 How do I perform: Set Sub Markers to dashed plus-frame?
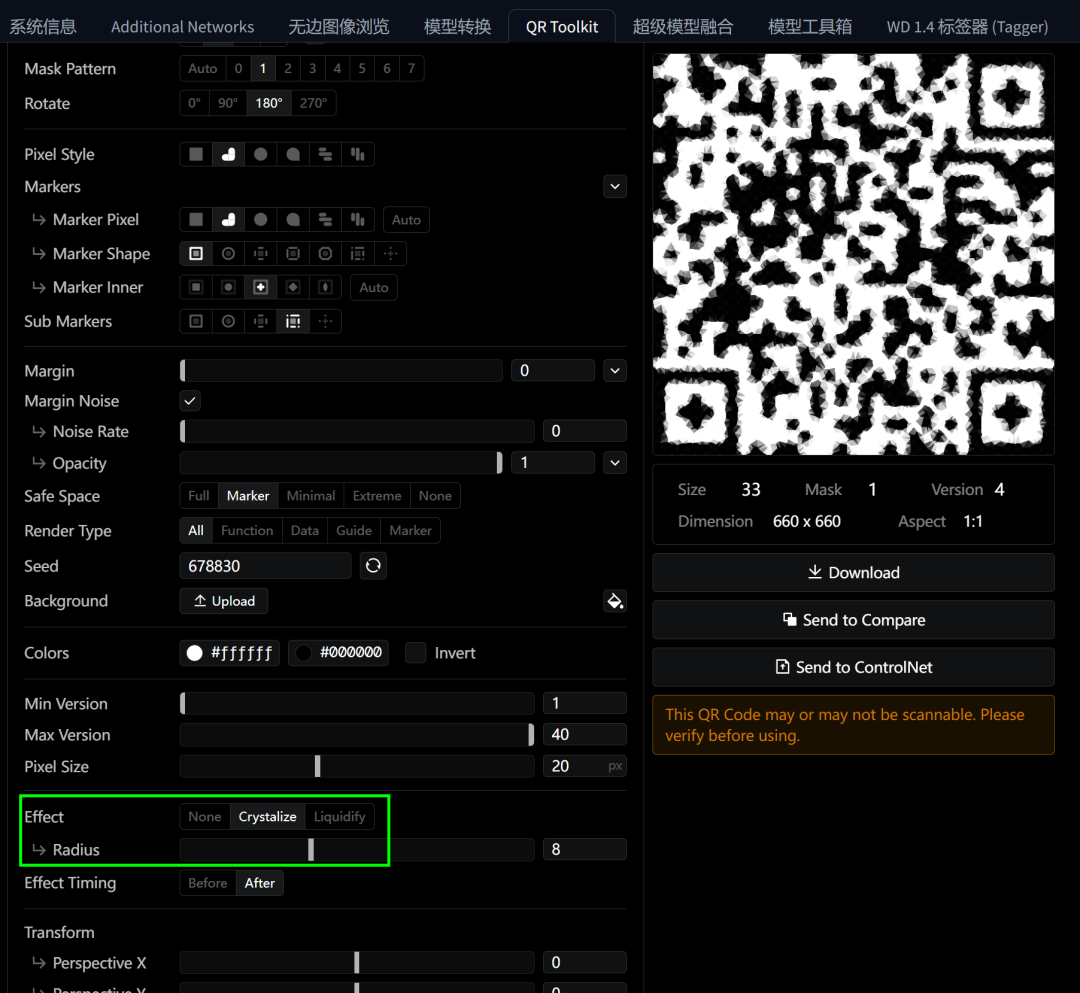(260, 321)
